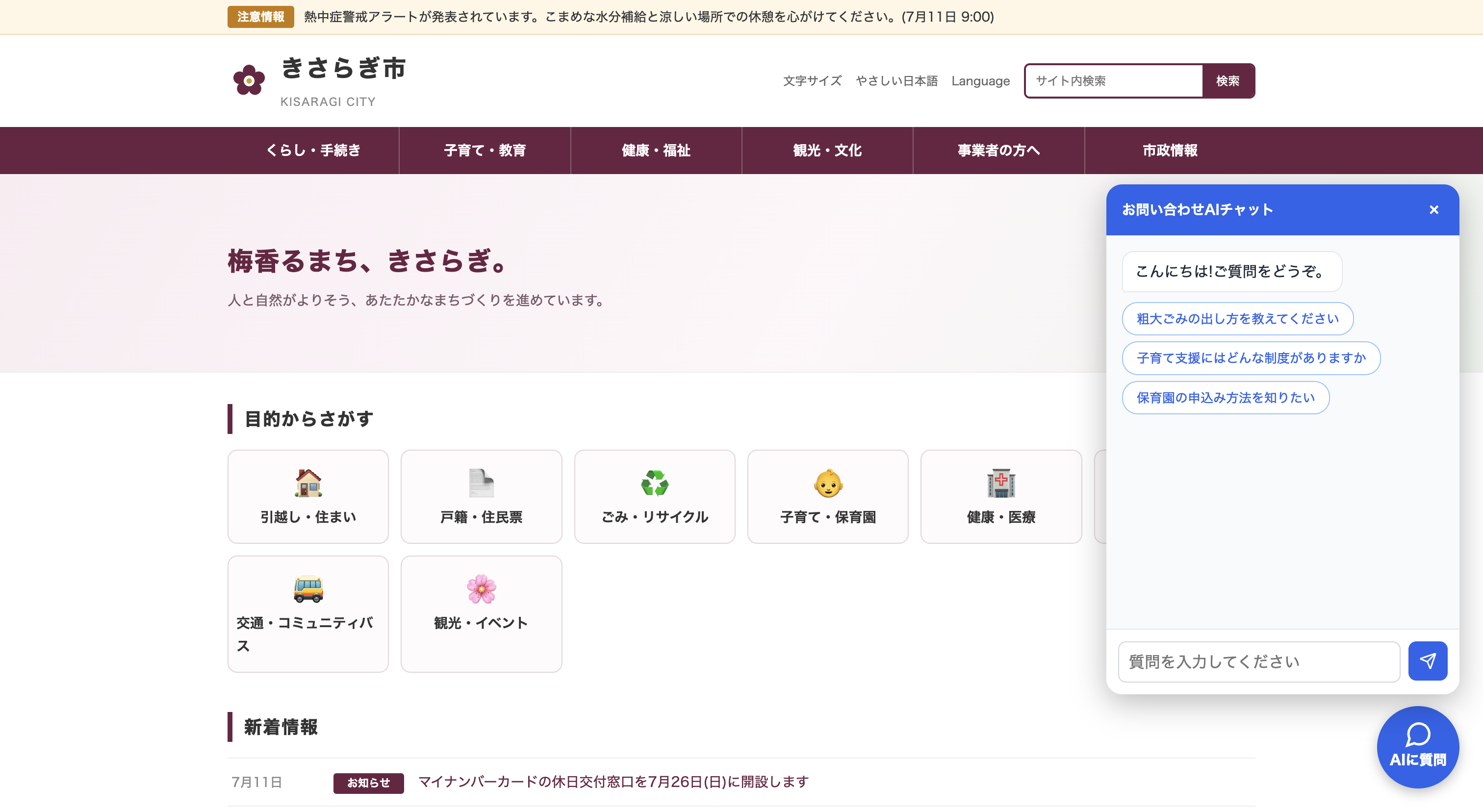
Task: Click the 文字サイズ link
Action: pyautogui.click(x=812, y=81)
